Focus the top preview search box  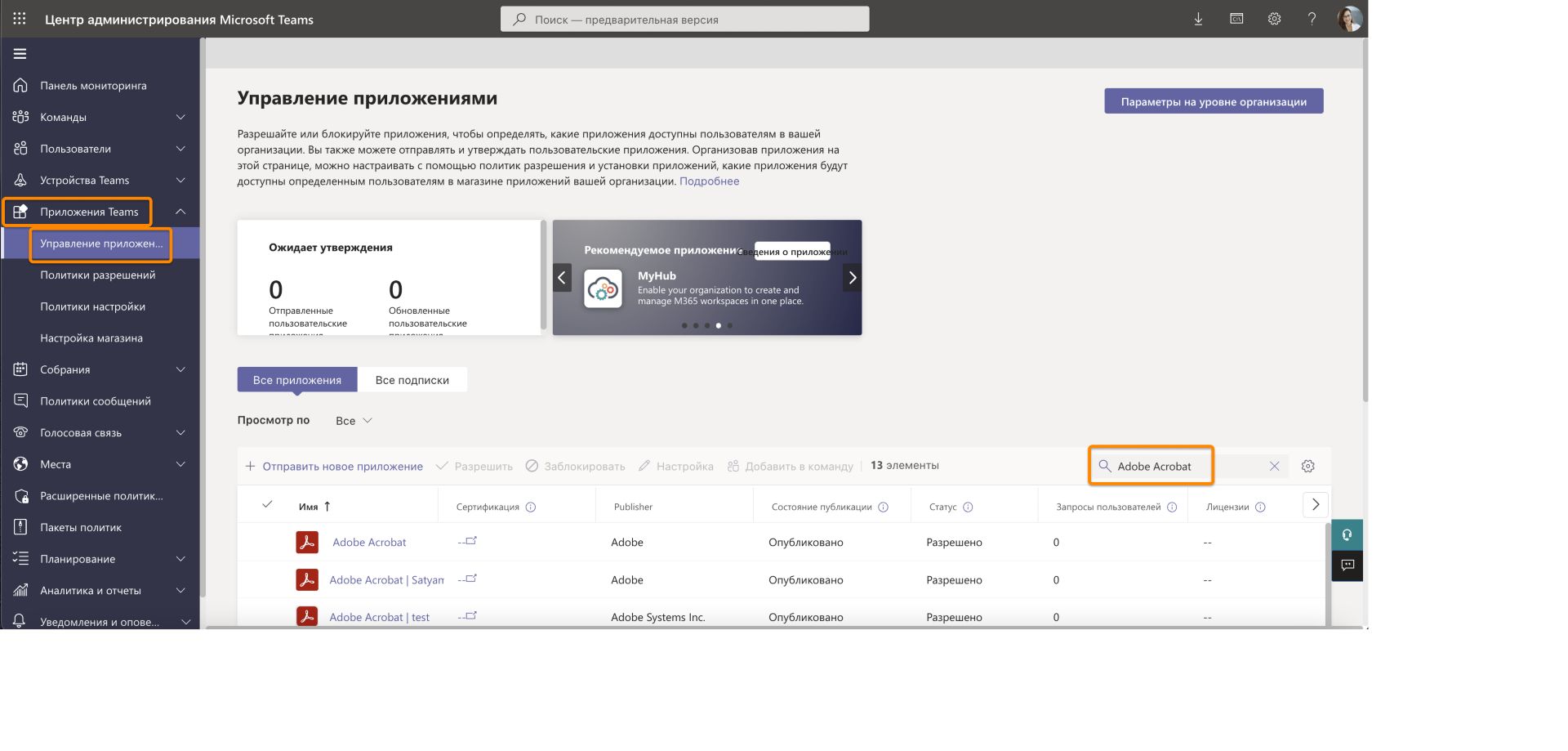(x=684, y=19)
